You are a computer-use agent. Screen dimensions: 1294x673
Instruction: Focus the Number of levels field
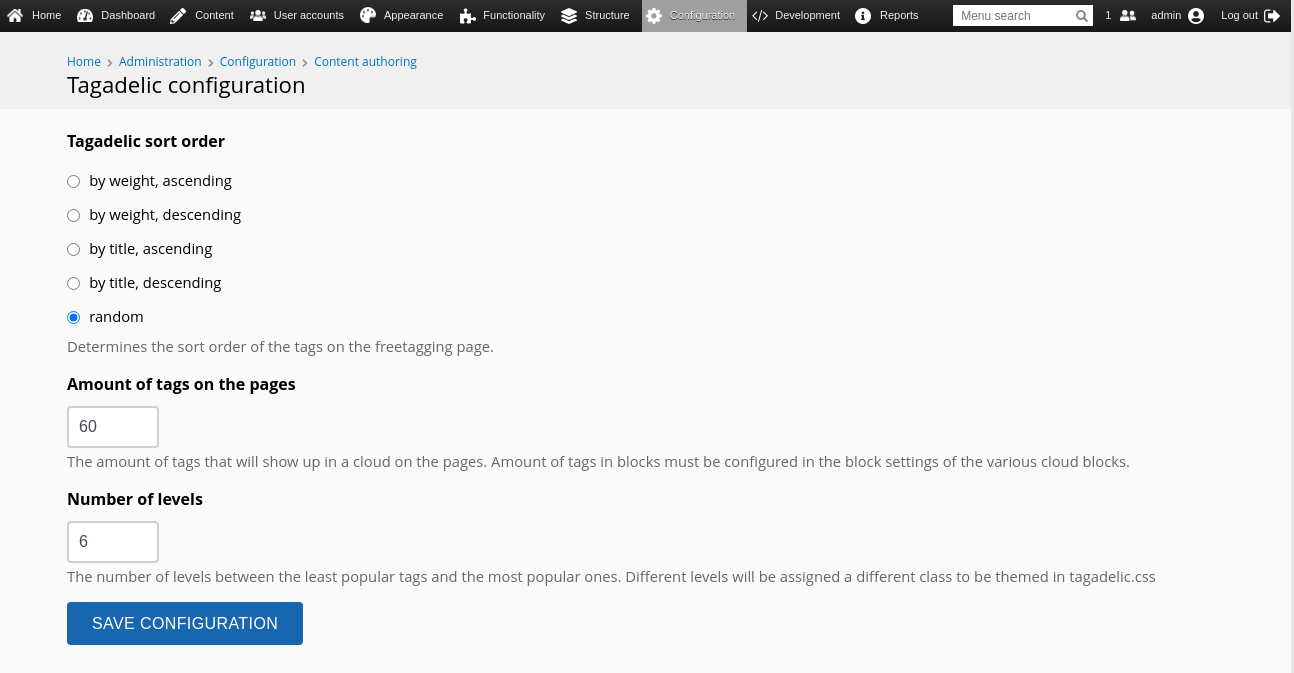(x=113, y=542)
